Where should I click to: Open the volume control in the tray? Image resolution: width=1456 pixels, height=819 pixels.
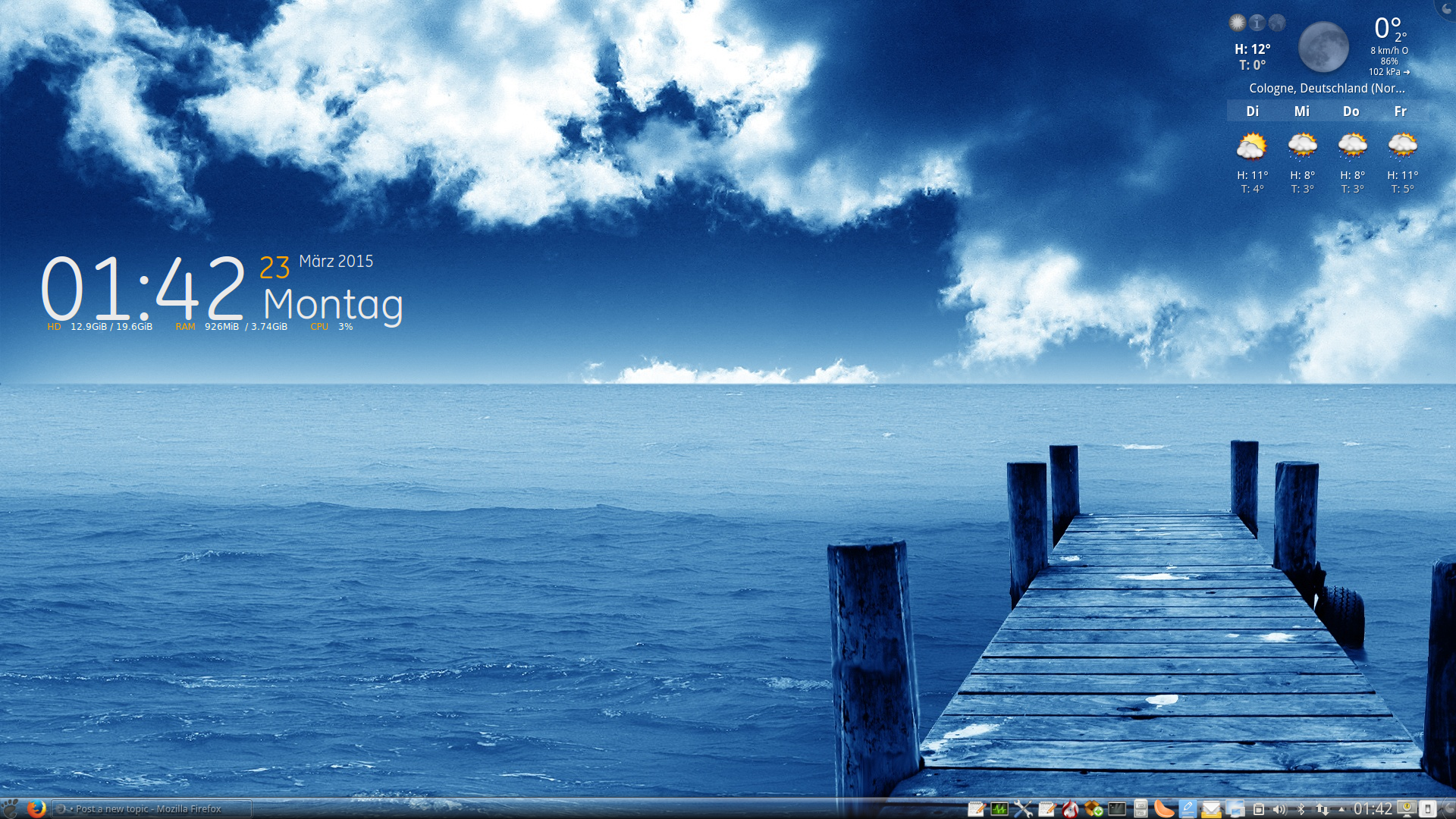click(x=1279, y=809)
